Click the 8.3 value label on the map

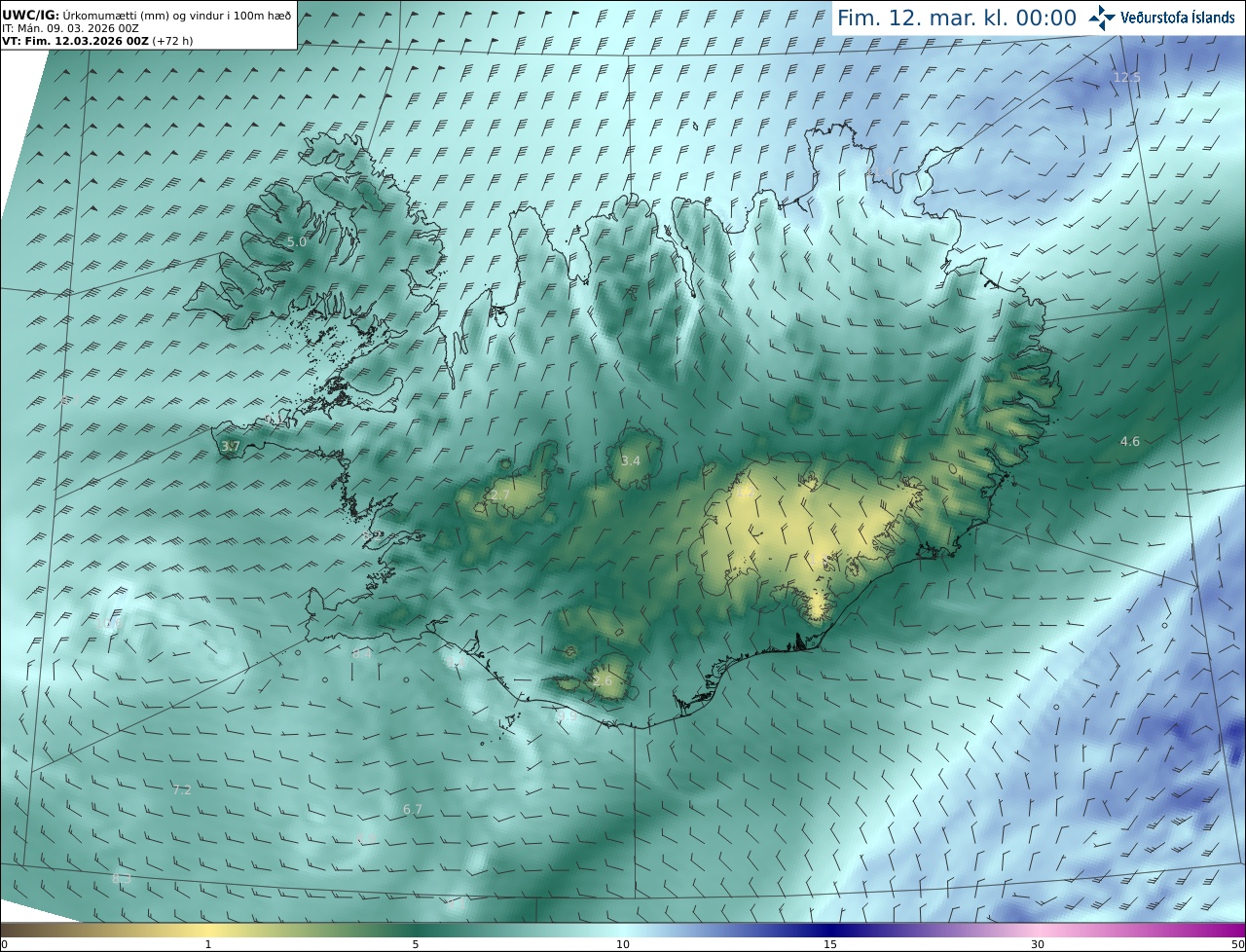(122, 879)
